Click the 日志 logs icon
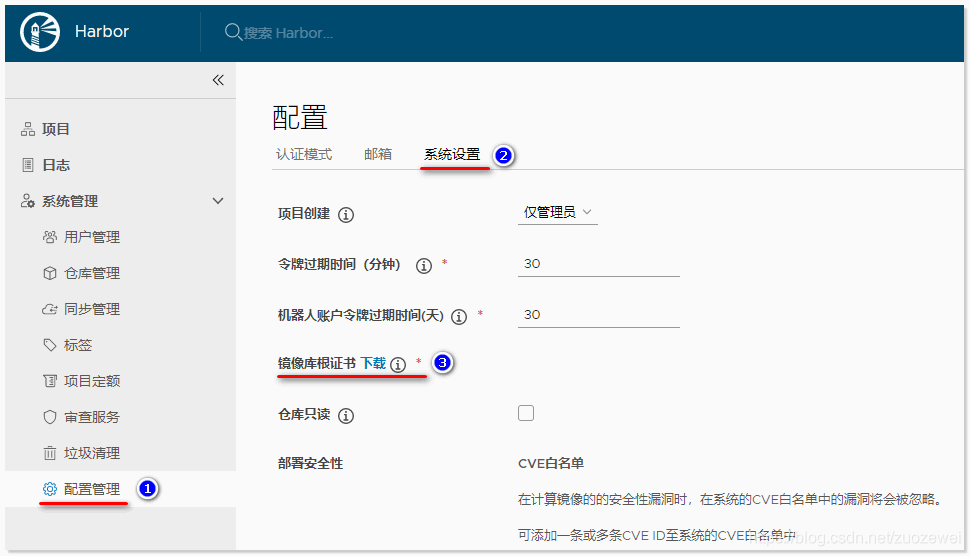Screen dimensions: 970x556 28,165
